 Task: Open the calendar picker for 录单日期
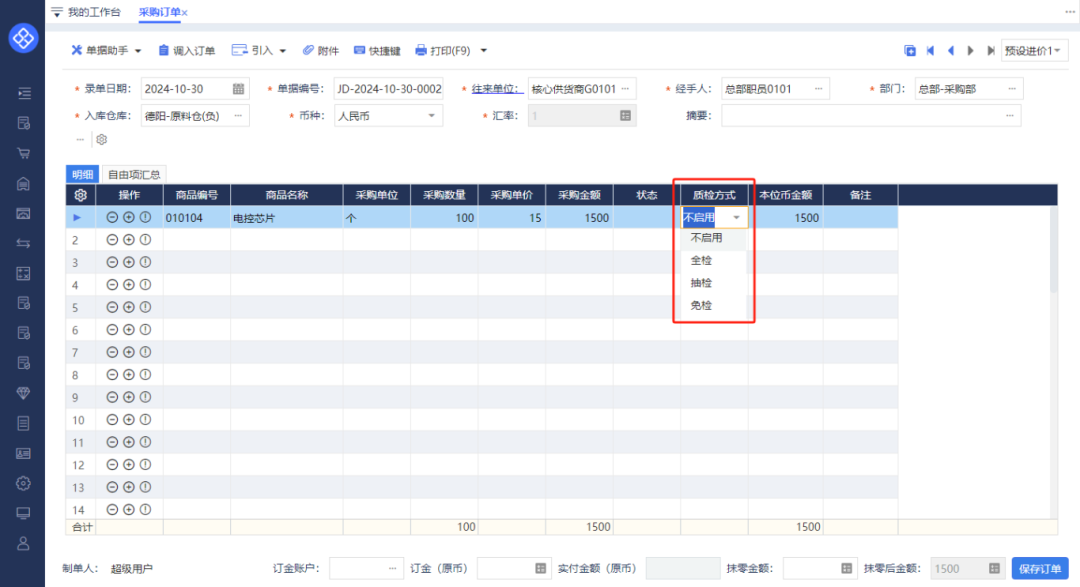(238, 89)
